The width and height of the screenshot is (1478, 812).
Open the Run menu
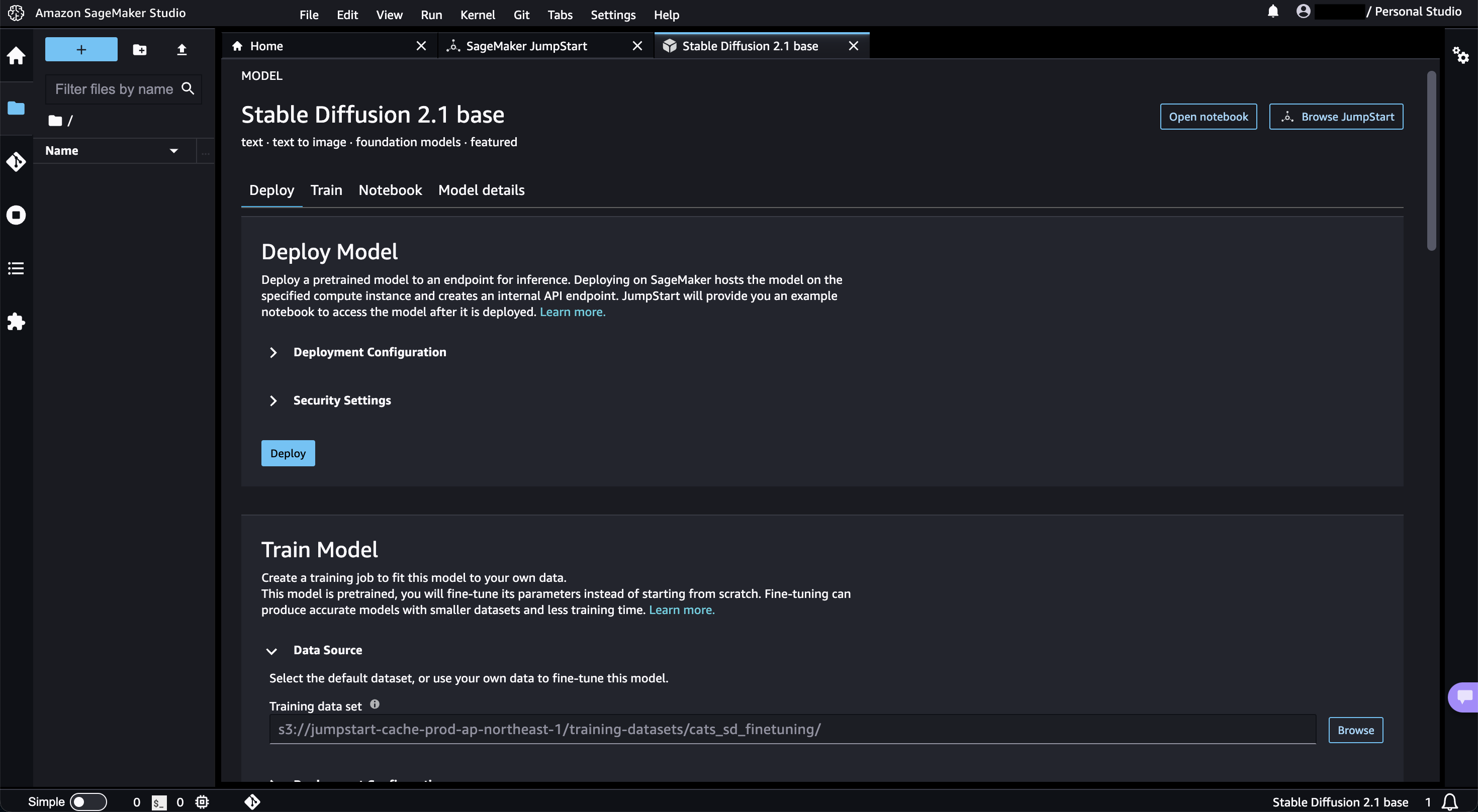431,15
